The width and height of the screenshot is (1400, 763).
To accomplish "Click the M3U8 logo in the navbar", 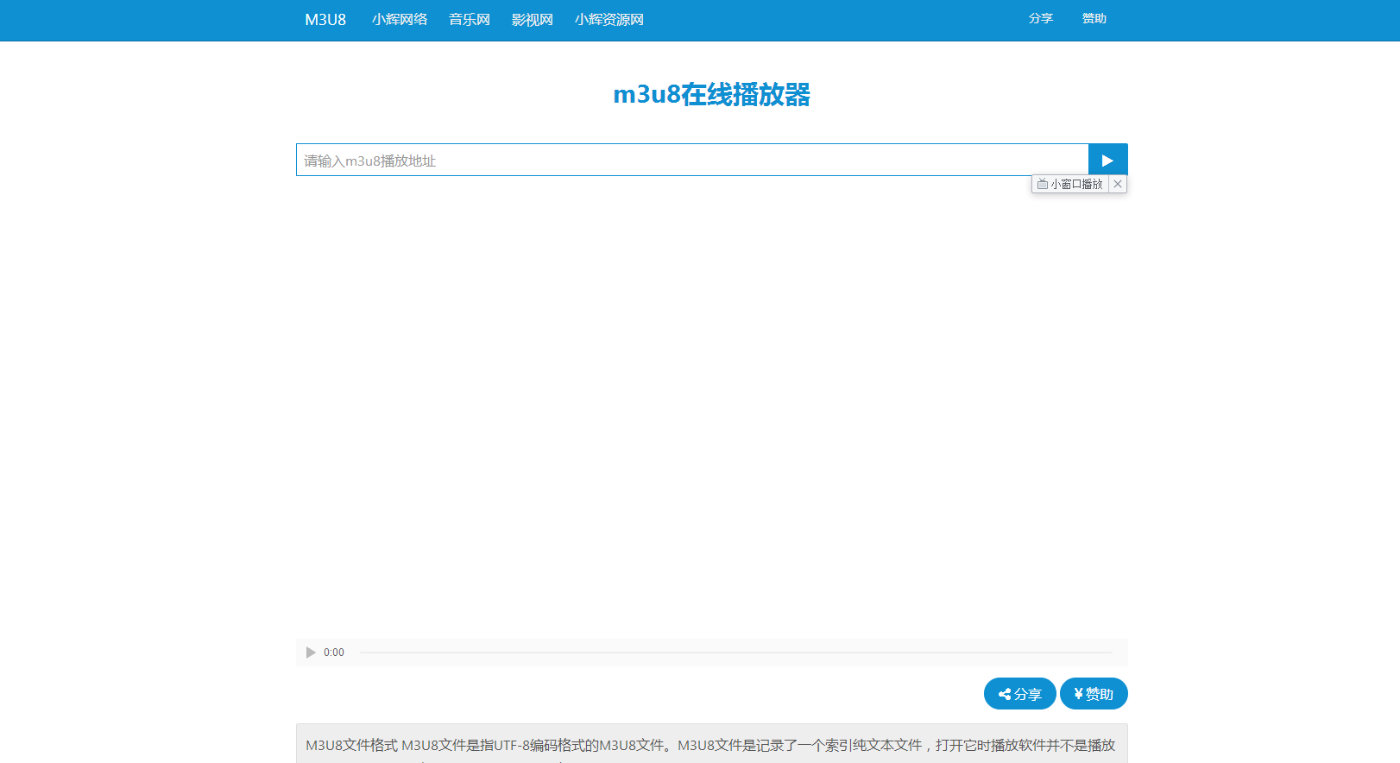I will click(324, 18).
